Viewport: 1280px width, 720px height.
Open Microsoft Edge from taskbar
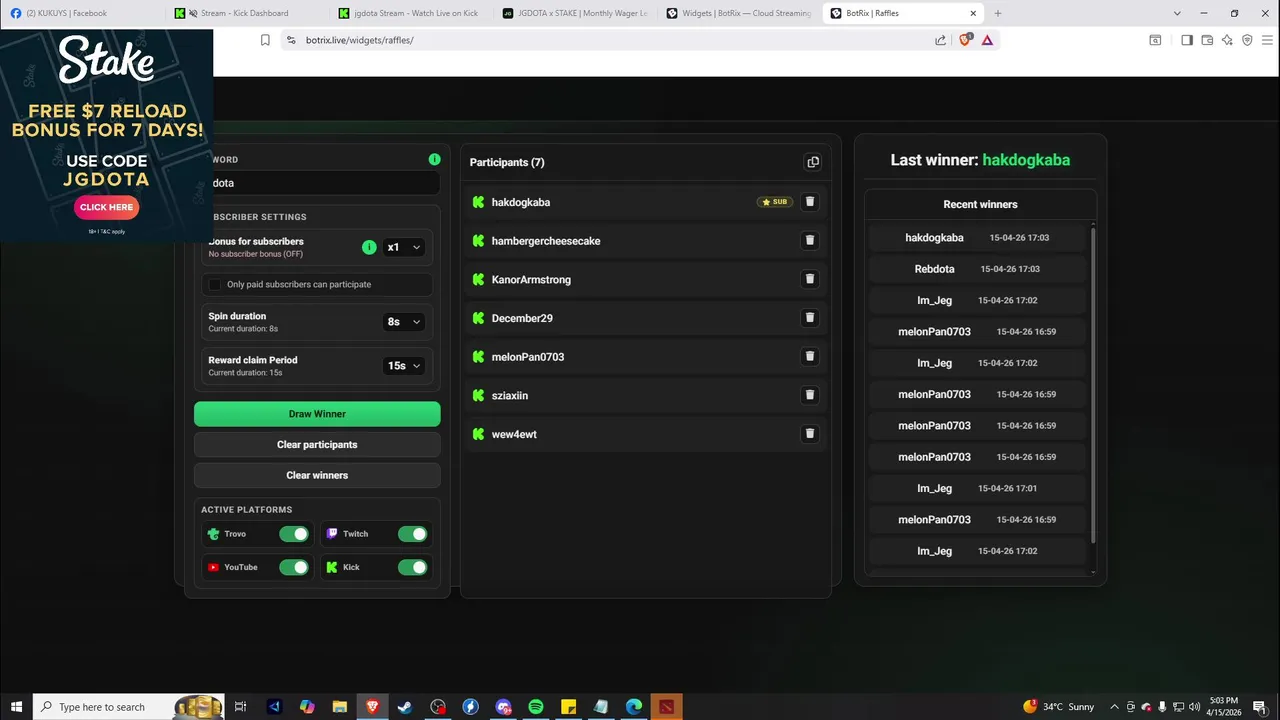click(x=634, y=707)
